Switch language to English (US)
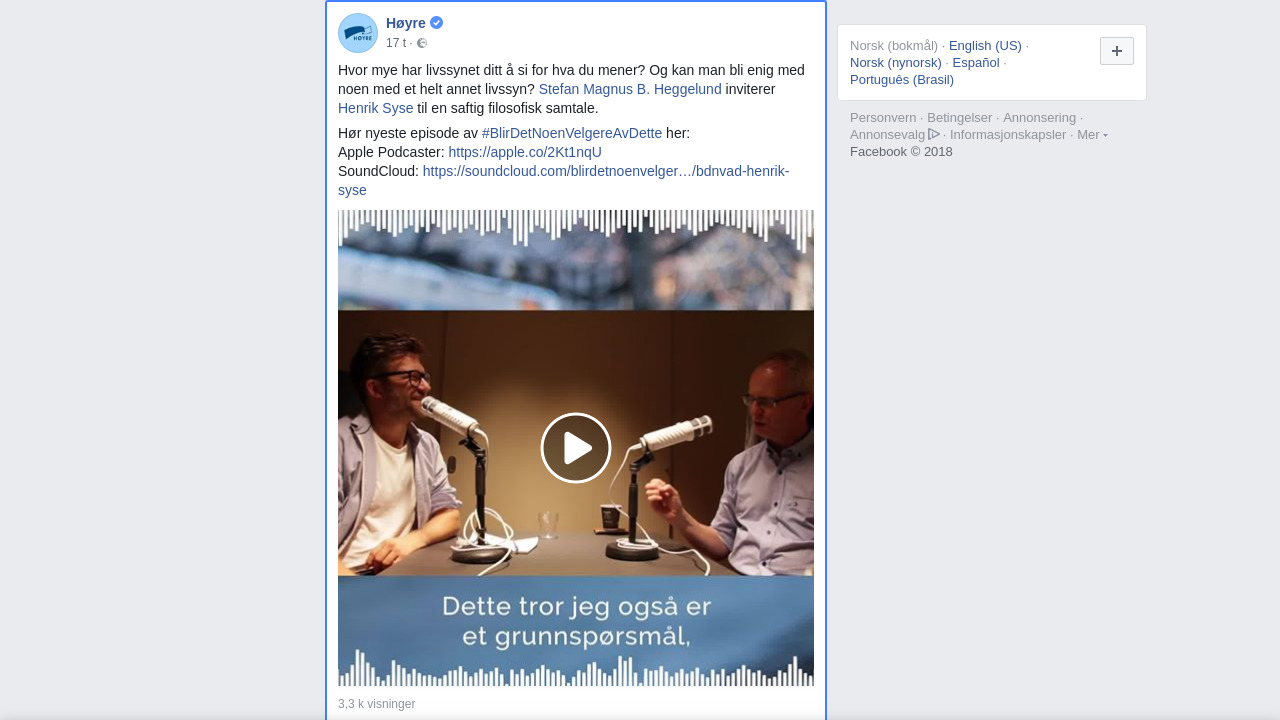 (x=985, y=46)
